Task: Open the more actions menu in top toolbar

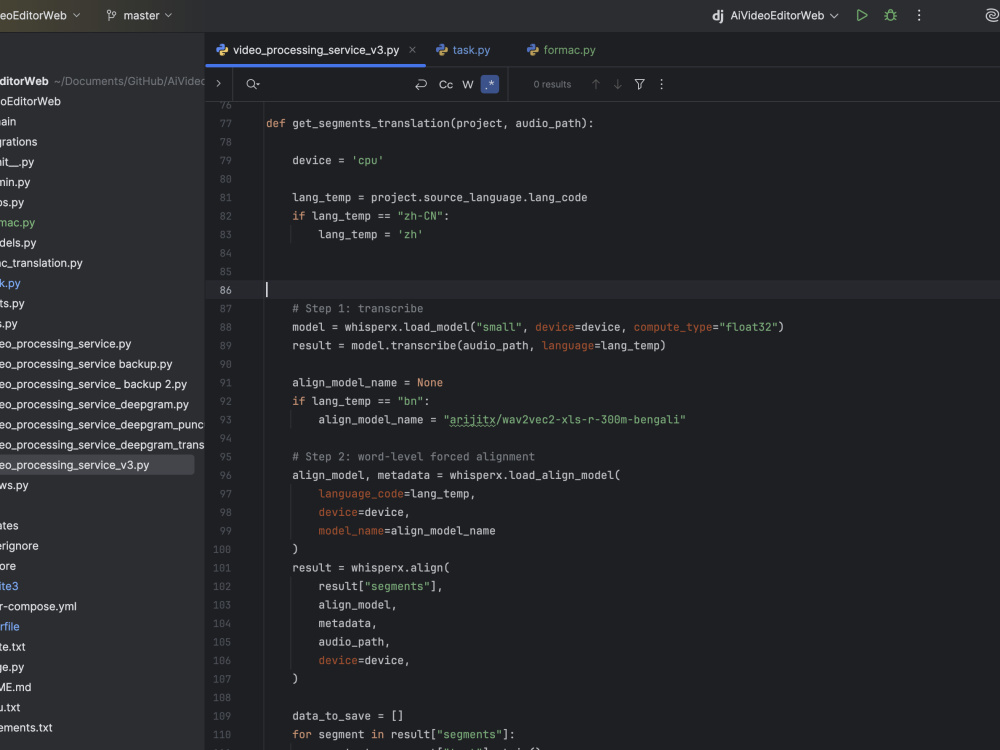Action: point(919,15)
